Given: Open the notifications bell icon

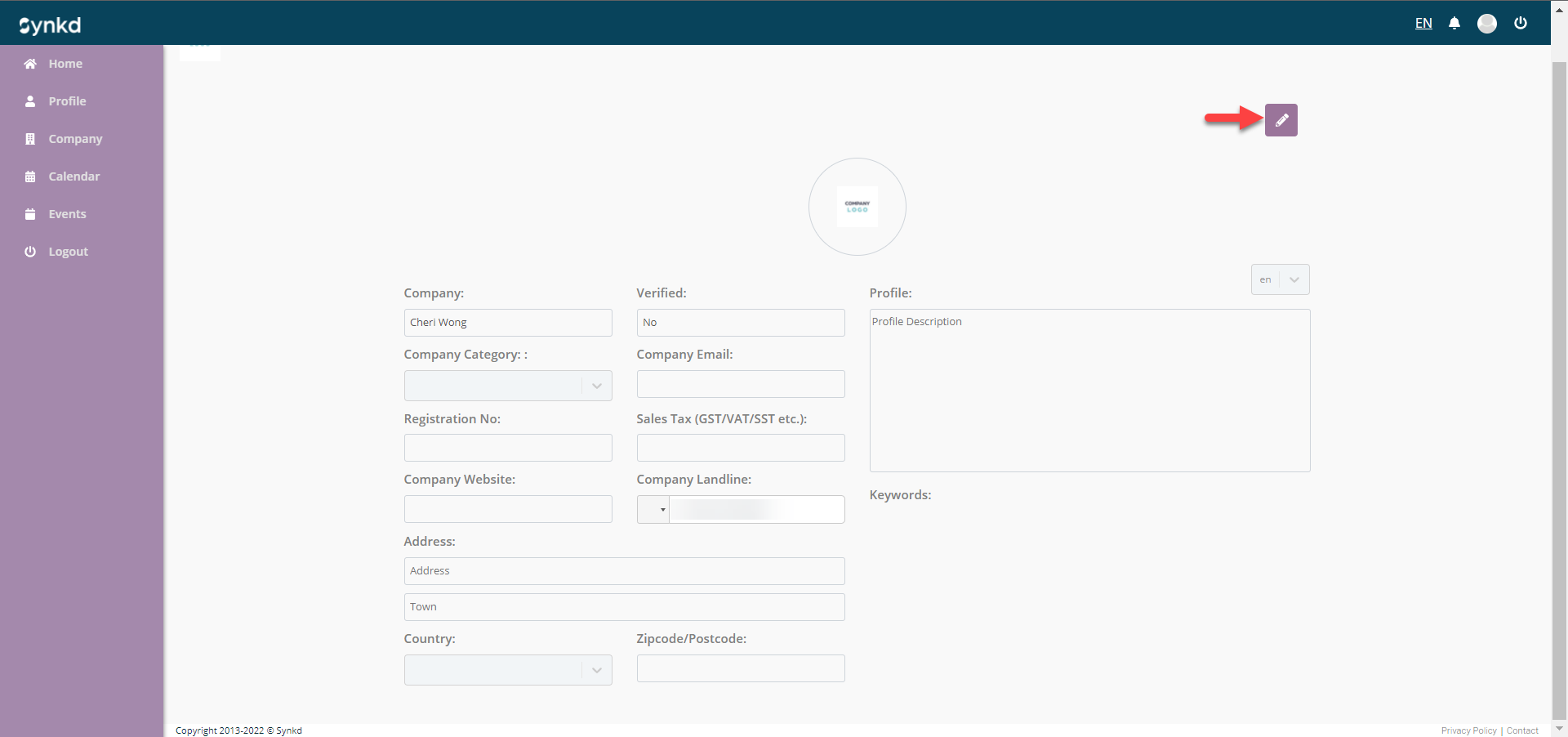Looking at the screenshot, I should 1454,23.
